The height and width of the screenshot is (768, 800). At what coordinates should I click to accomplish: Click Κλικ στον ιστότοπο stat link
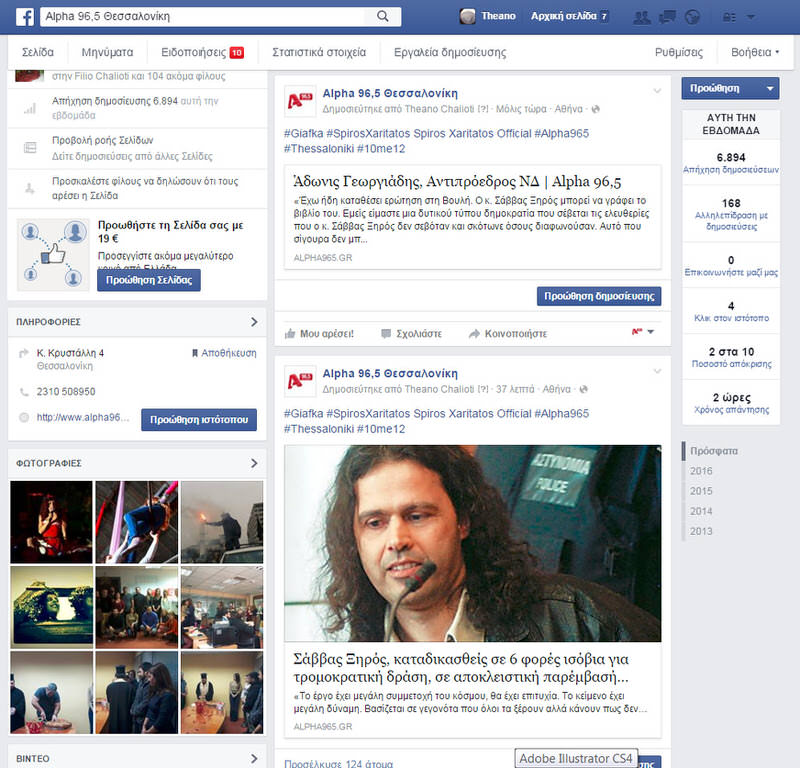pos(731,318)
